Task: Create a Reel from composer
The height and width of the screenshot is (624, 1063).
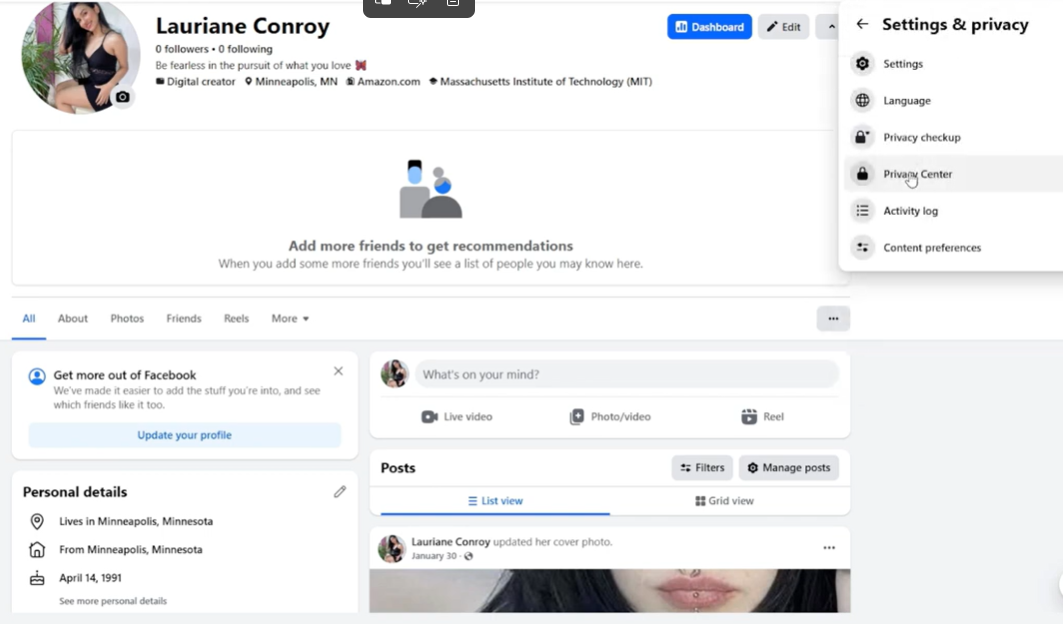Action: point(762,416)
